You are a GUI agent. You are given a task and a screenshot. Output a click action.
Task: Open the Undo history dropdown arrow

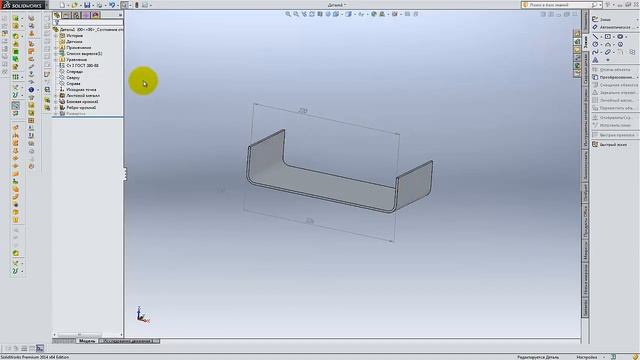point(118,5)
